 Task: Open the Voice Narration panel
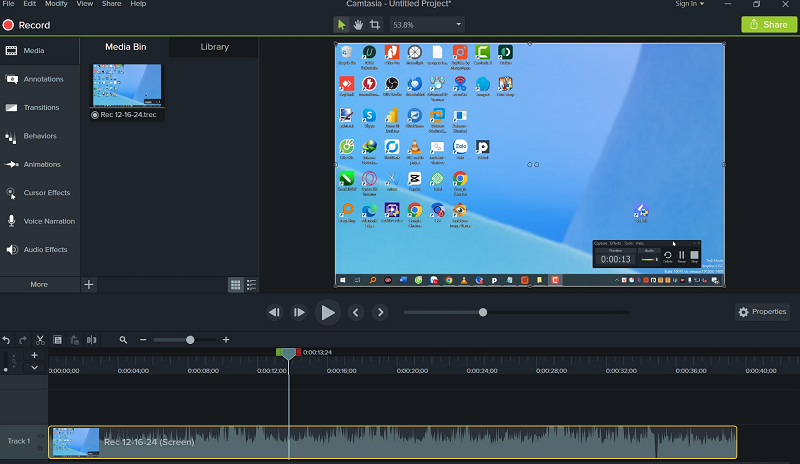click(39, 221)
